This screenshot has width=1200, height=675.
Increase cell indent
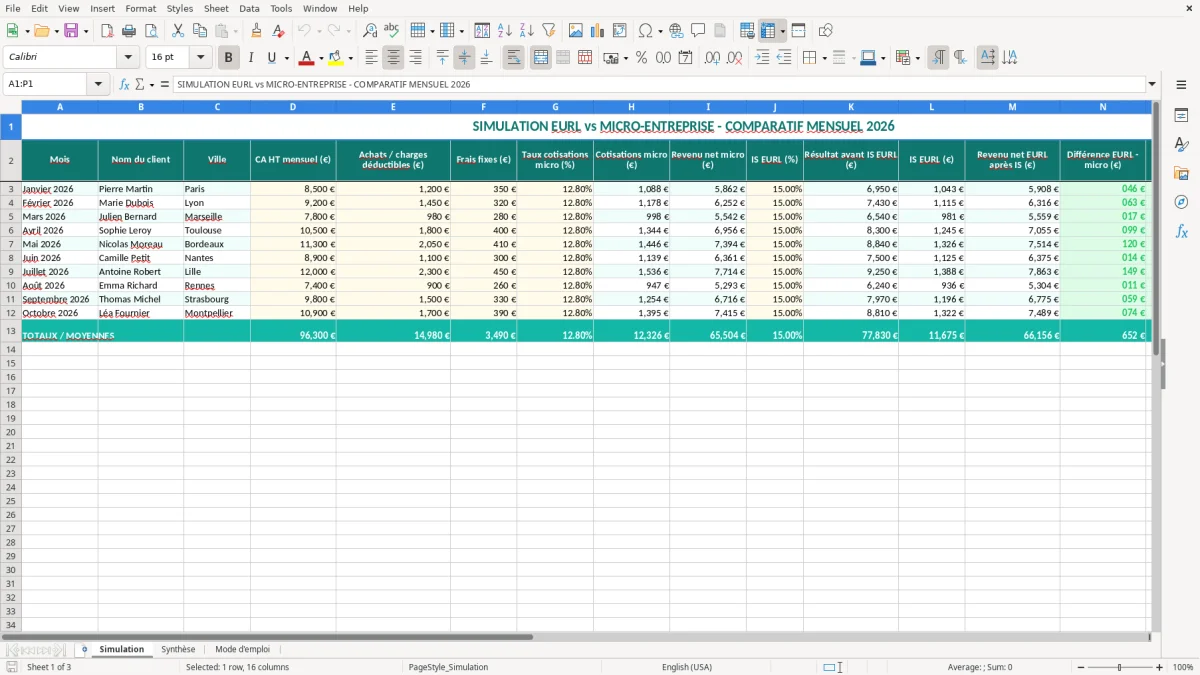coord(762,58)
